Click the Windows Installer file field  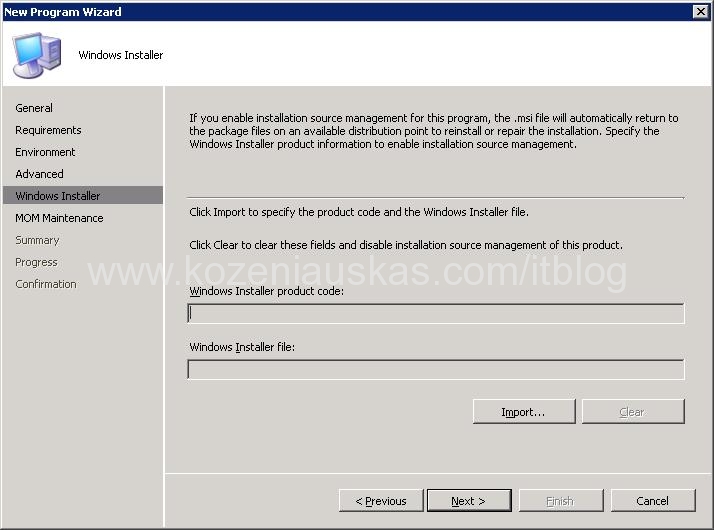pos(436,369)
